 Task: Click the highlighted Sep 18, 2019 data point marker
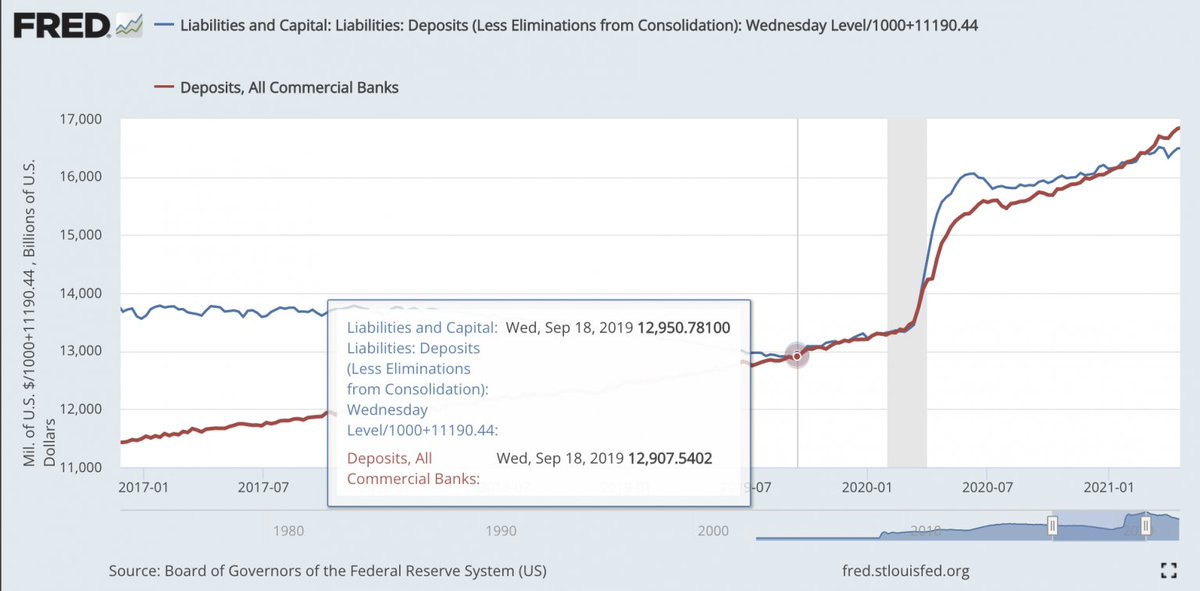(797, 356)
